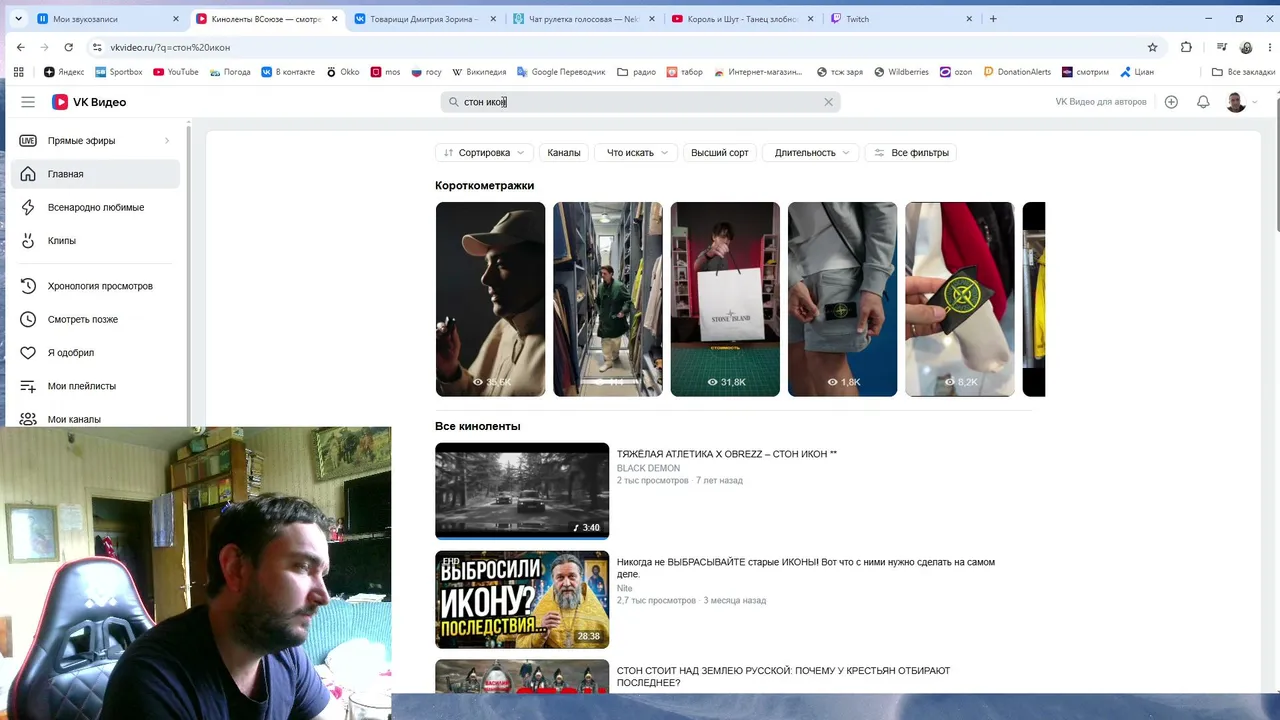Viewport: 1280px width, 720px height.
Task: Open title "ТЯЖЁЛАЯ АТЛЕТИКА X OBREZZ – СТОН ИКОН"
Action: [x=727, y=454]
